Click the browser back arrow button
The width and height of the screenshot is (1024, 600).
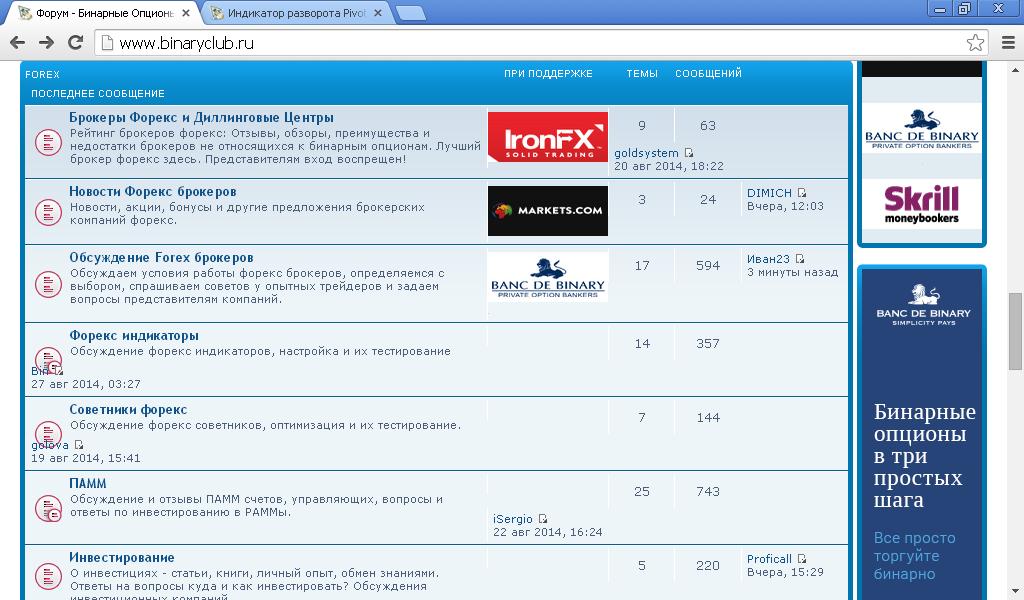[x=17, y=42]
